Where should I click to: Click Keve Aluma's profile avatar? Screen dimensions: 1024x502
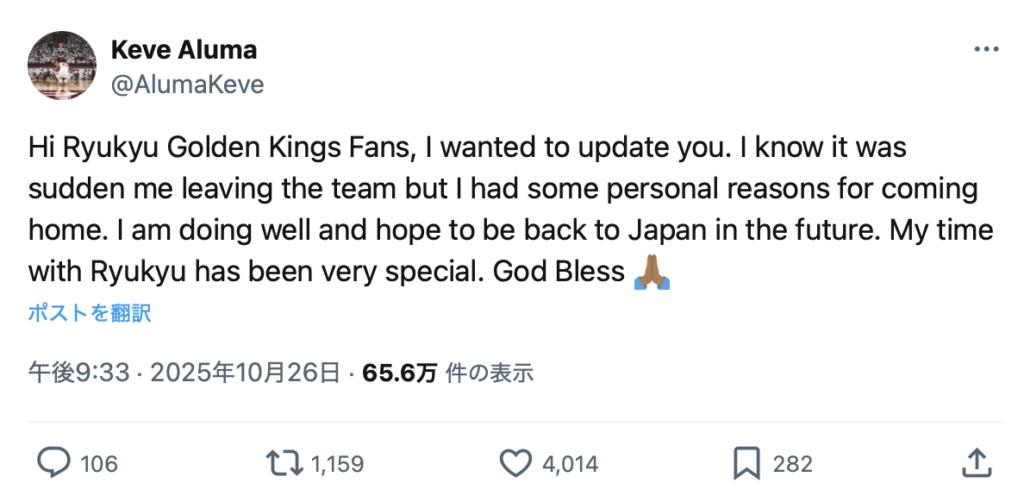(x=62, y=66)
